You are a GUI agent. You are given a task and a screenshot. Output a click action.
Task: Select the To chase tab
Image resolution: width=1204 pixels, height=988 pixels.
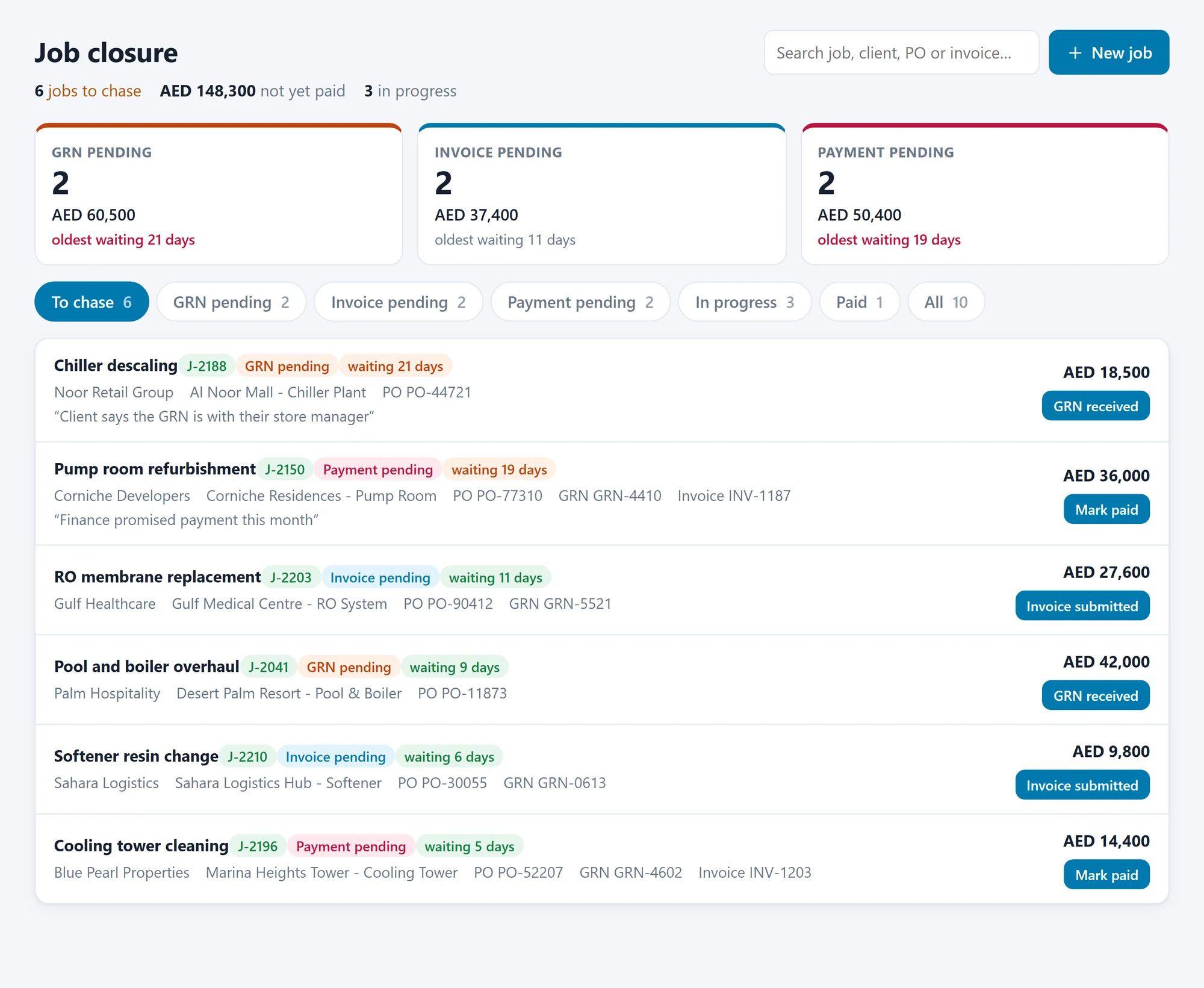[92, 302]
